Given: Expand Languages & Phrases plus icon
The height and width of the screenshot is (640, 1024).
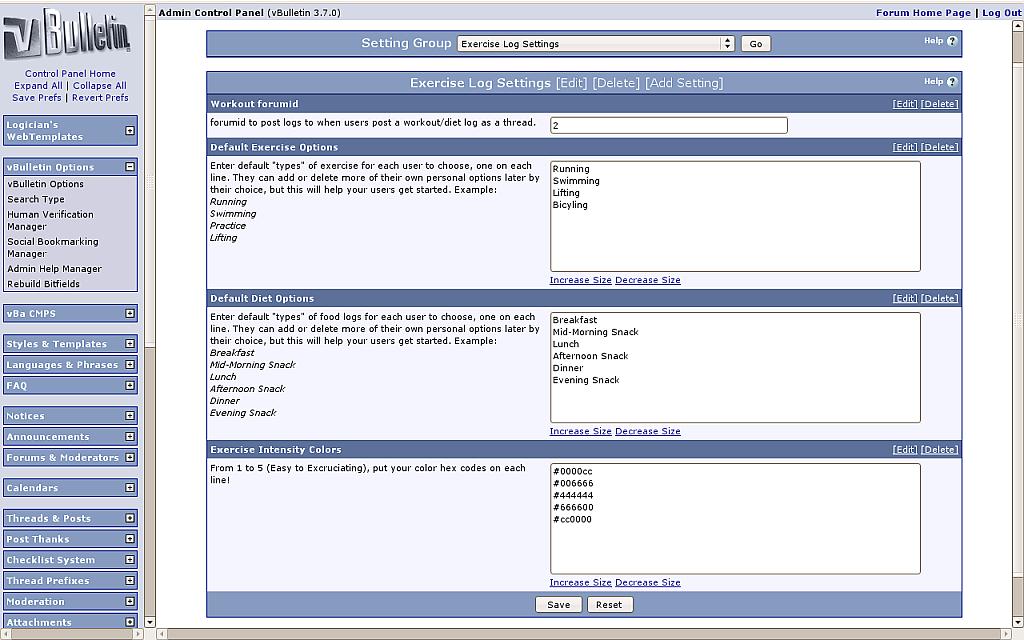Looking at the screenshot, I should (130, 365).
